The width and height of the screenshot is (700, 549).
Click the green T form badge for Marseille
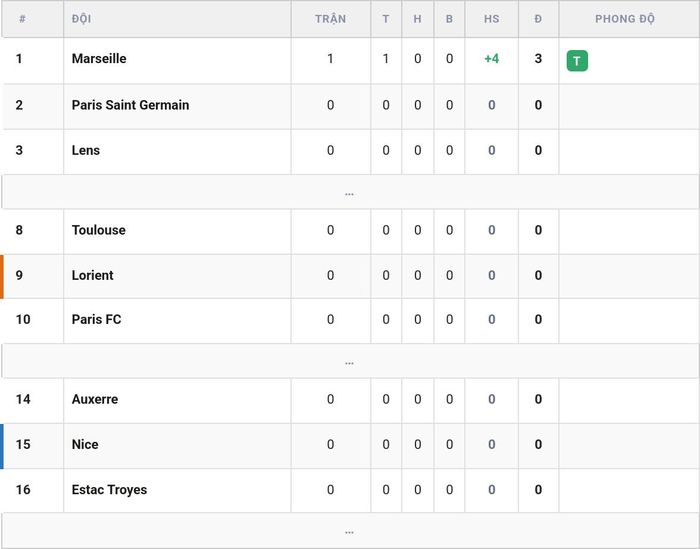click(x=577, y=61)
